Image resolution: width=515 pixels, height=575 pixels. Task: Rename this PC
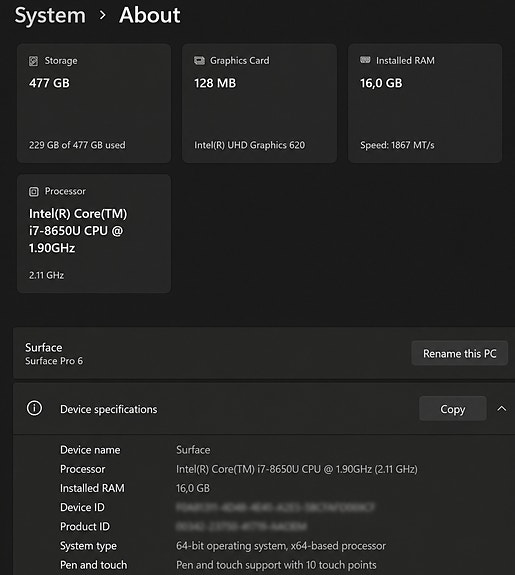point(460,354)
